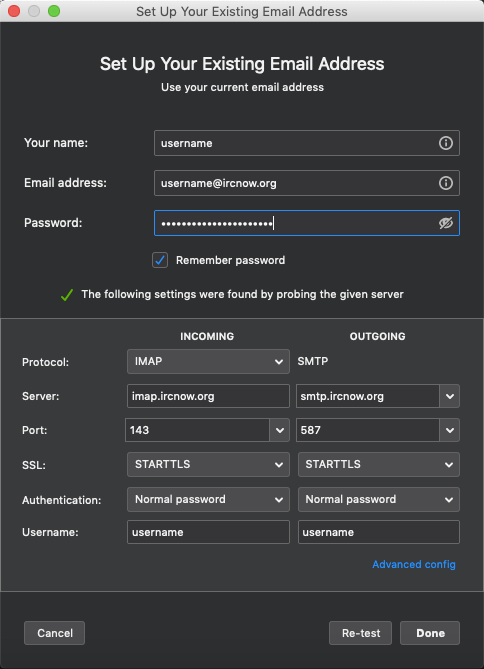The image size is (484, 669).
Task: Expand the outgoing server smtp.ircnow.org dropdown arrow
Action: click(x=449, y=396)
